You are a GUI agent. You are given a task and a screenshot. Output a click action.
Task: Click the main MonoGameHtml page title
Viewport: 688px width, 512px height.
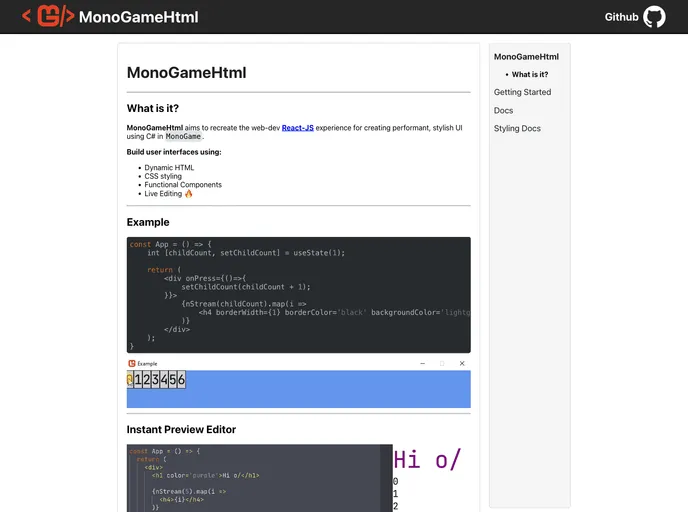tap(186, 73)
